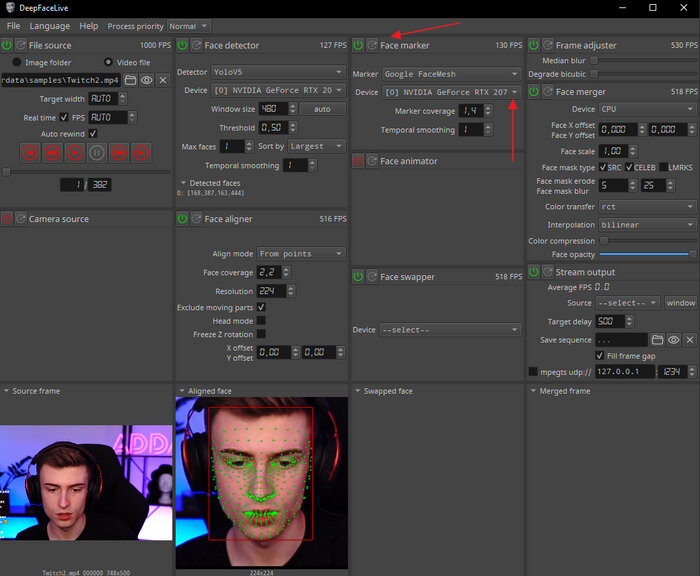Image resolution: width=700 pixels, height=576 pixels.
Task: Toggle Auto rewind checkbox
Action: click(93, 133)
